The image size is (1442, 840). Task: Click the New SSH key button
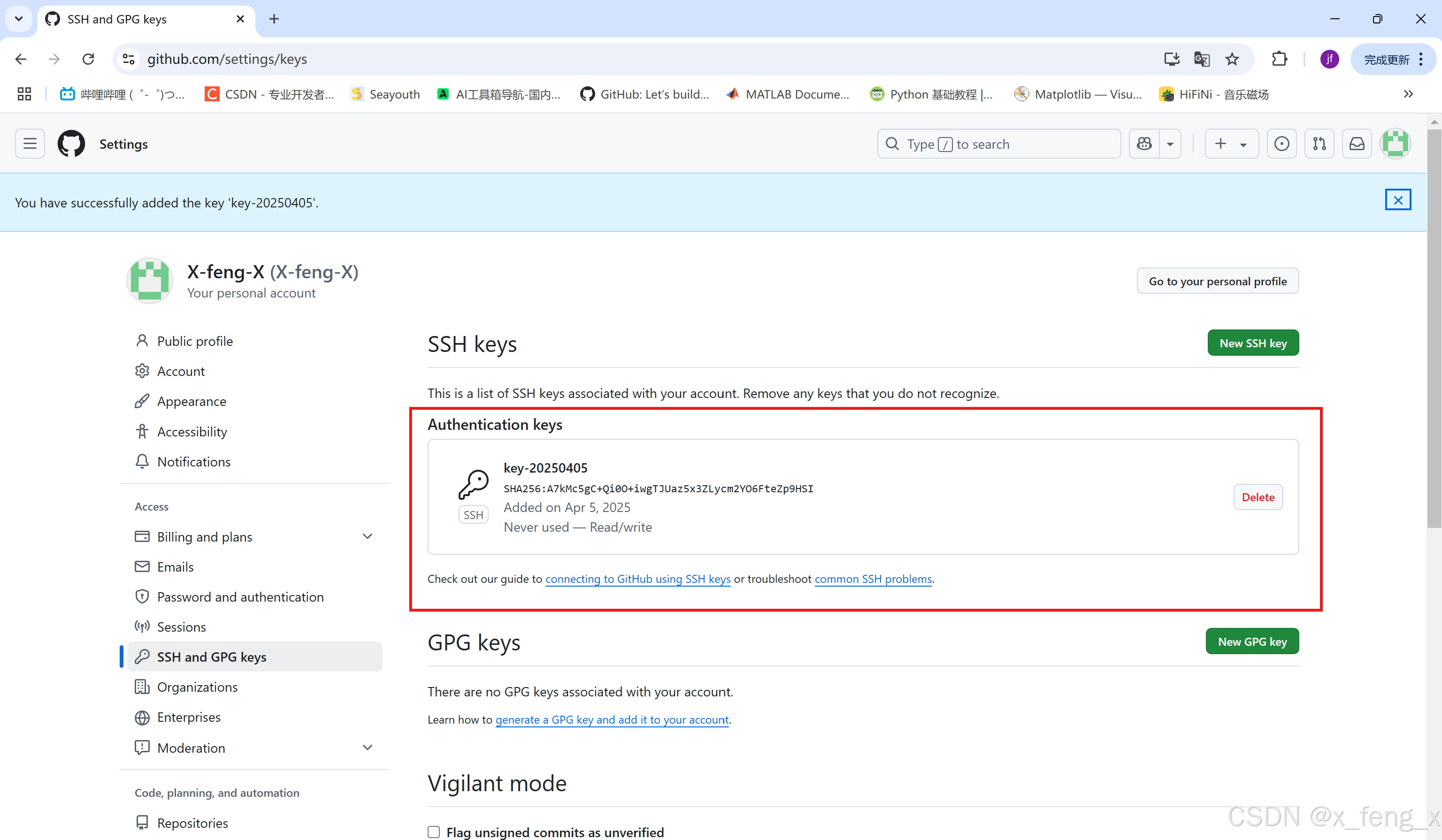point(1252,343)
